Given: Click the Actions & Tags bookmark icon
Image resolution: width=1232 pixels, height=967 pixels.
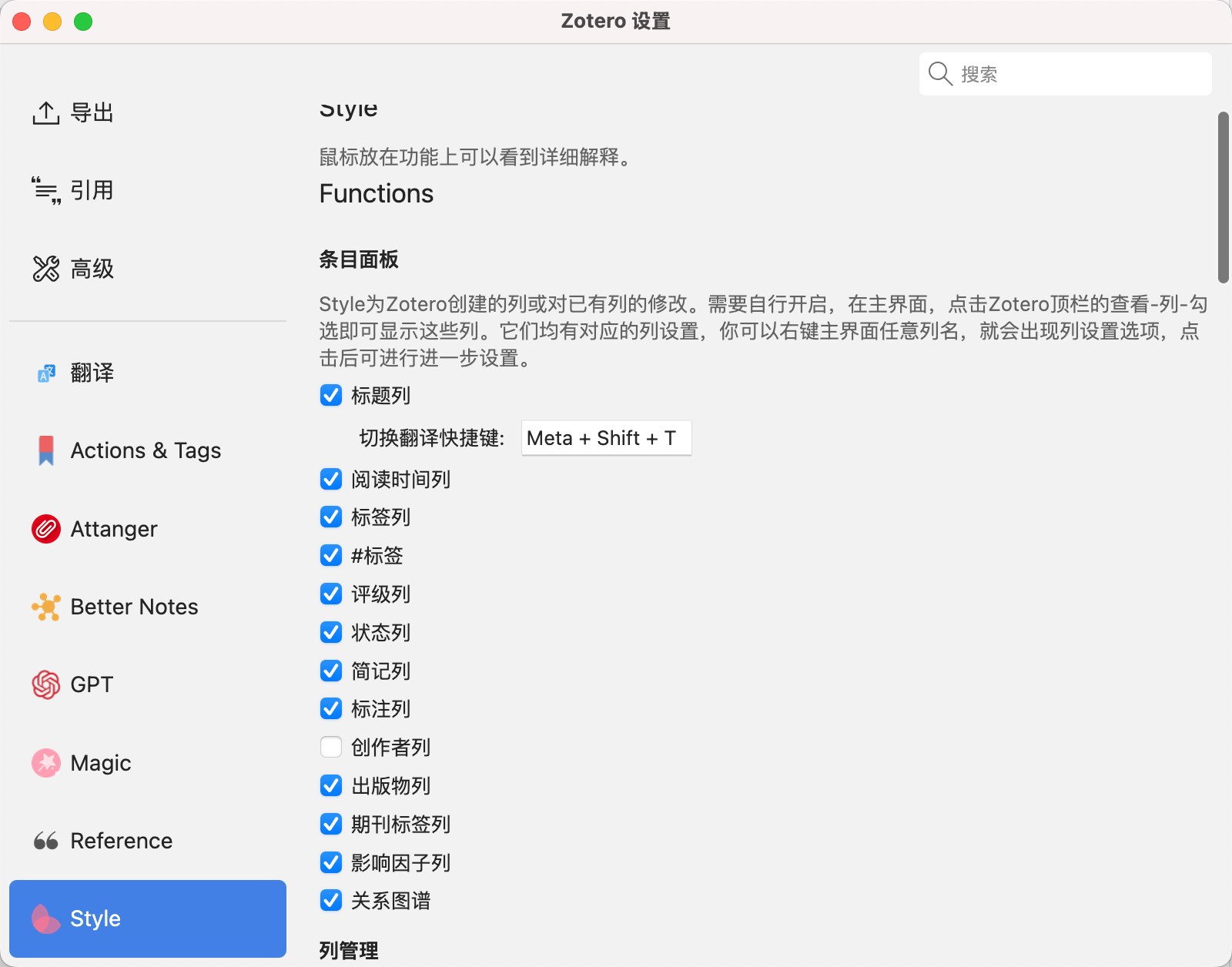Looking at the screenshot, I should click(x=46, y=450).
